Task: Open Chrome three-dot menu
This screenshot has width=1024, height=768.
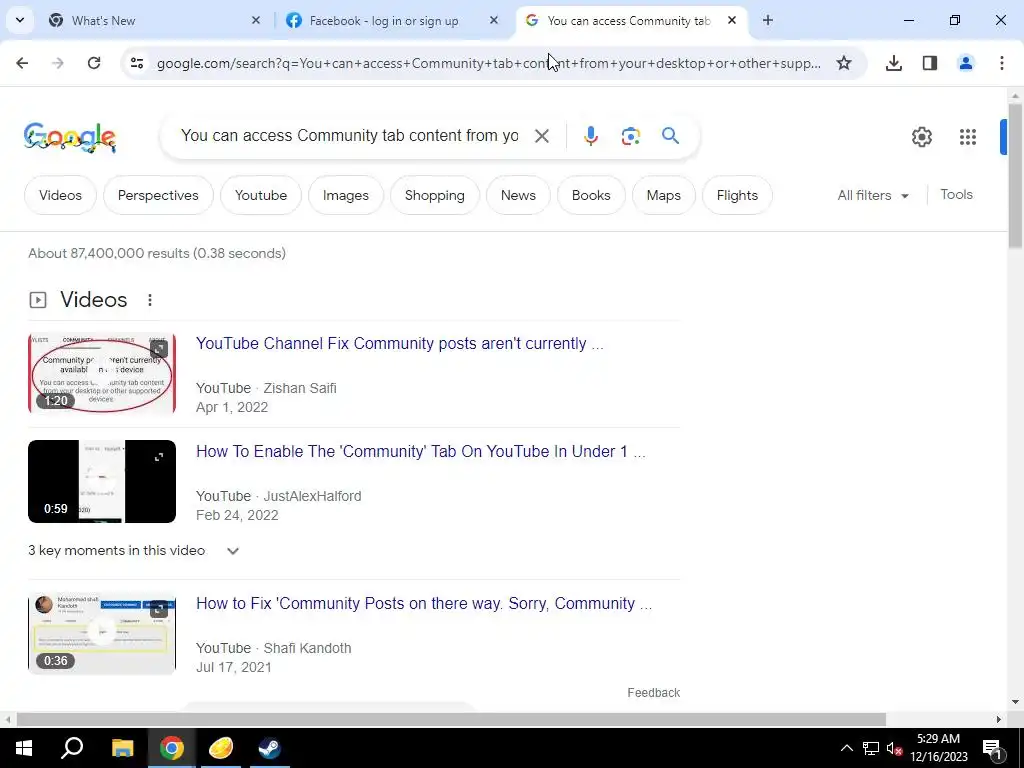Action: (1001, 63)
